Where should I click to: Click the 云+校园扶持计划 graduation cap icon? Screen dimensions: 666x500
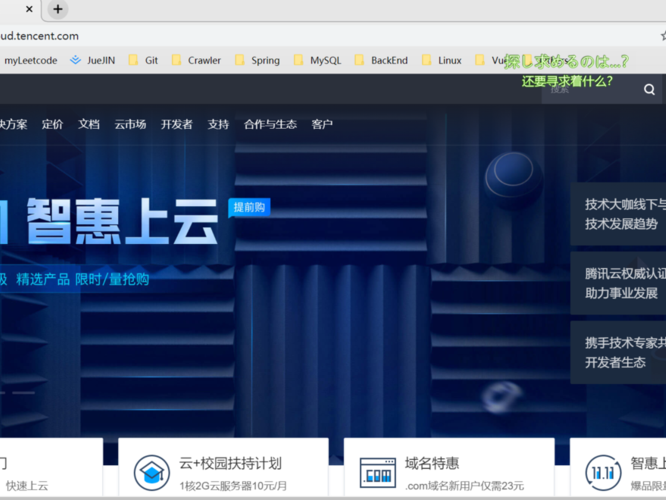[x=152, y=472]
